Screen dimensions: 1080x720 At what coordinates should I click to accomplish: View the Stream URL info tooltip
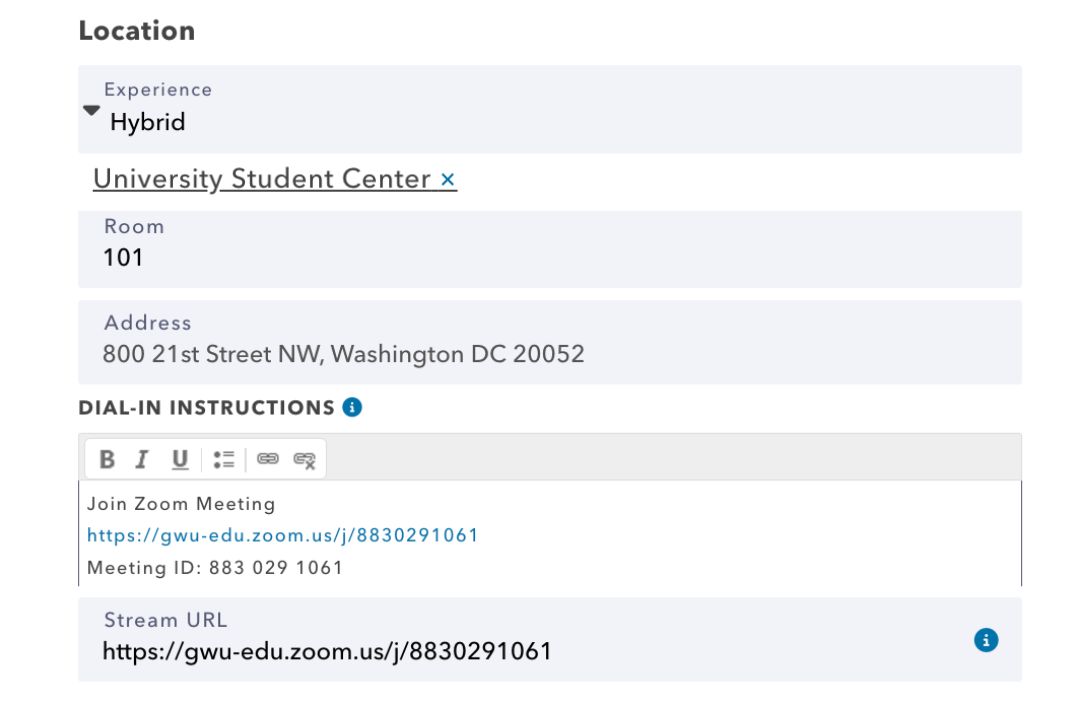pyautogui.click(x=987, y=639)
